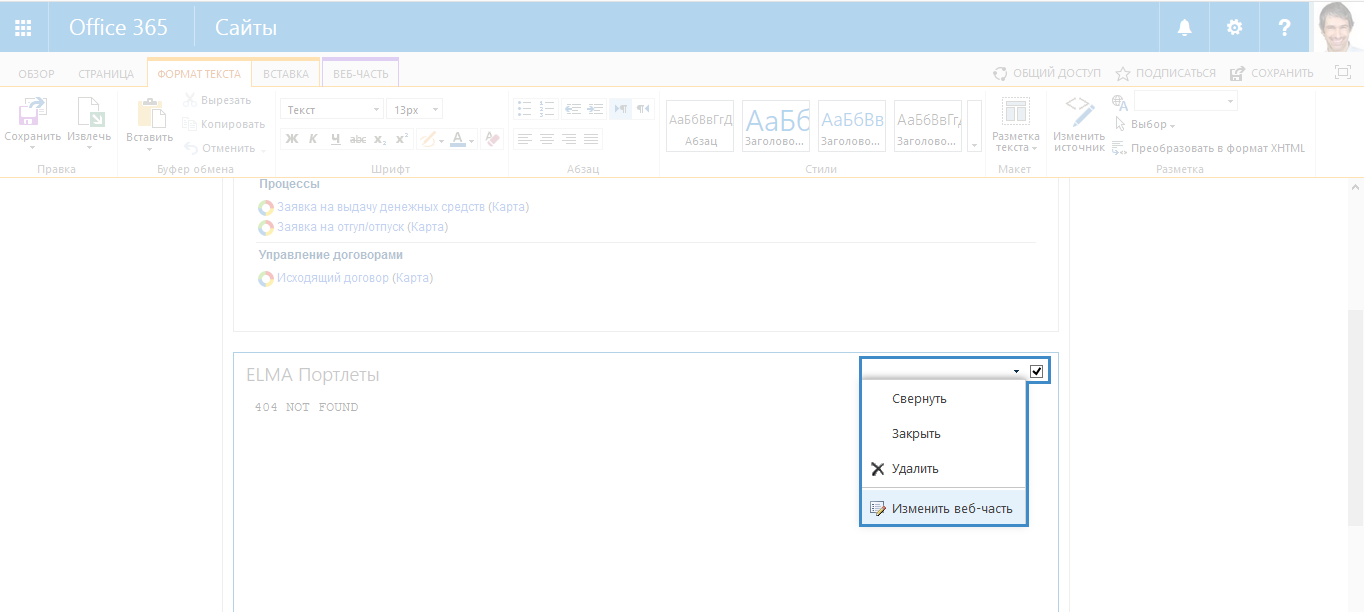Click the focus on content icon

click(1343, 72)
